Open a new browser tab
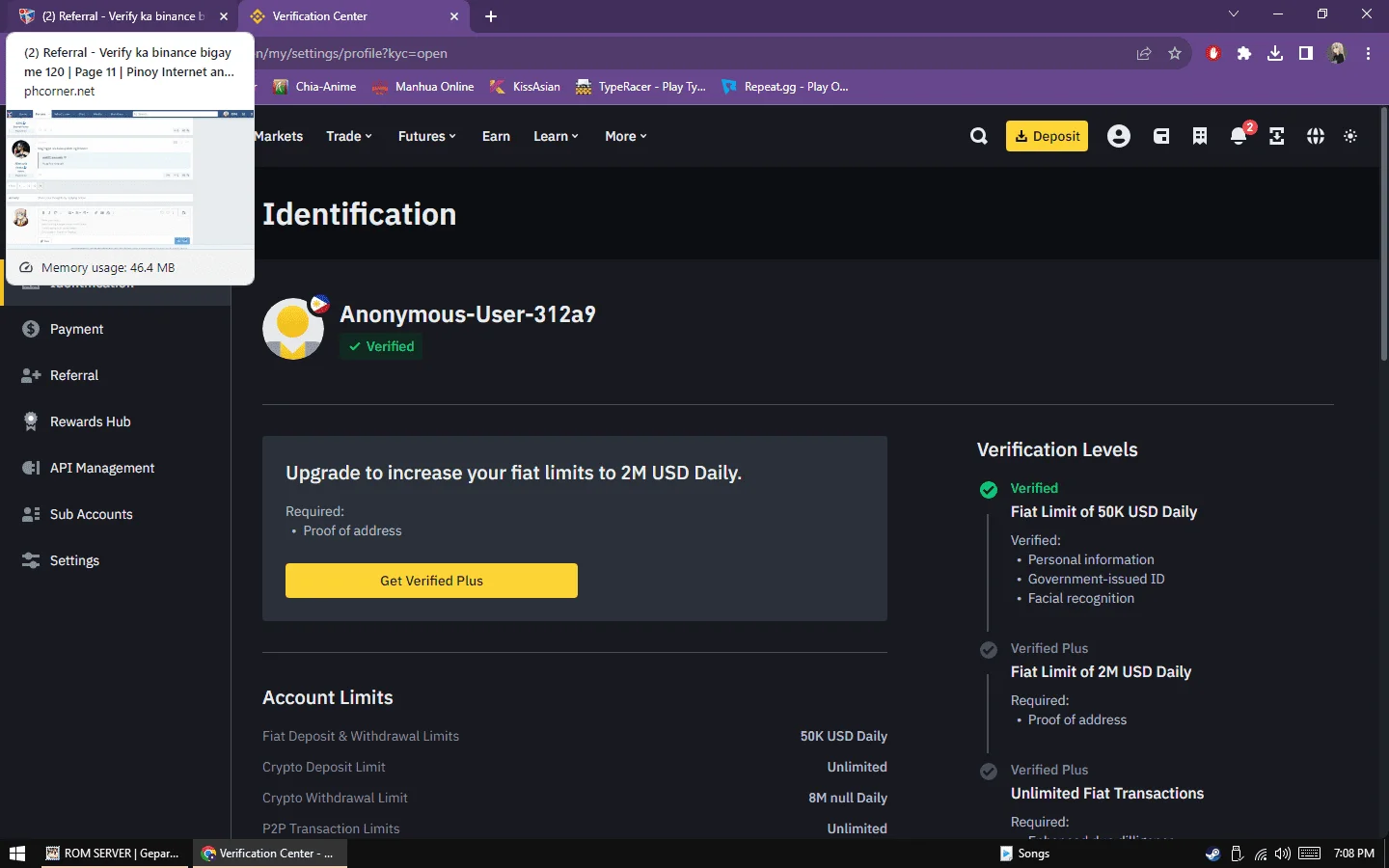The image size is (1389, 868). coord(491,16)
